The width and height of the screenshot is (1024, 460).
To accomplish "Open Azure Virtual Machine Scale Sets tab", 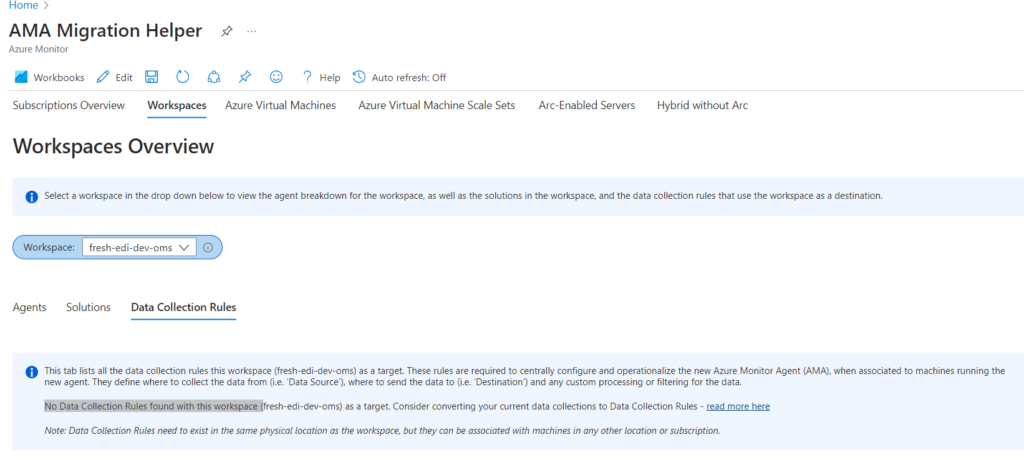I will (x=437, y=105).
